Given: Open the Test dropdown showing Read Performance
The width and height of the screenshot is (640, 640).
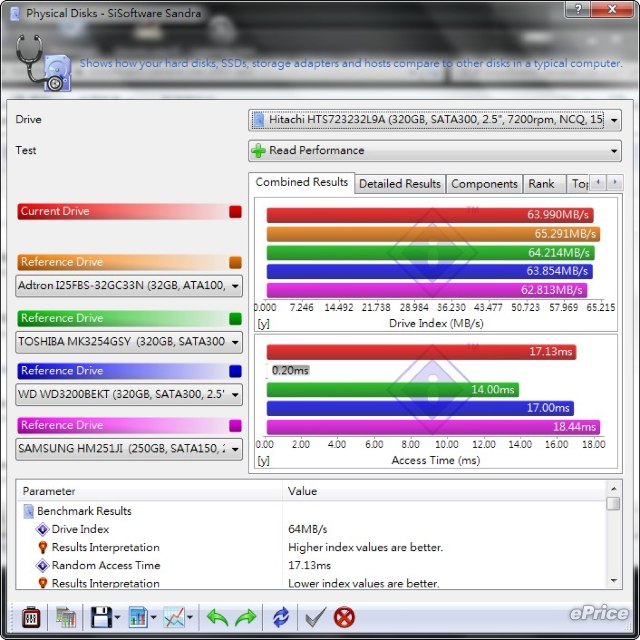Looking at the screenshot, I should pyautogui.click(x=612, y=151).
